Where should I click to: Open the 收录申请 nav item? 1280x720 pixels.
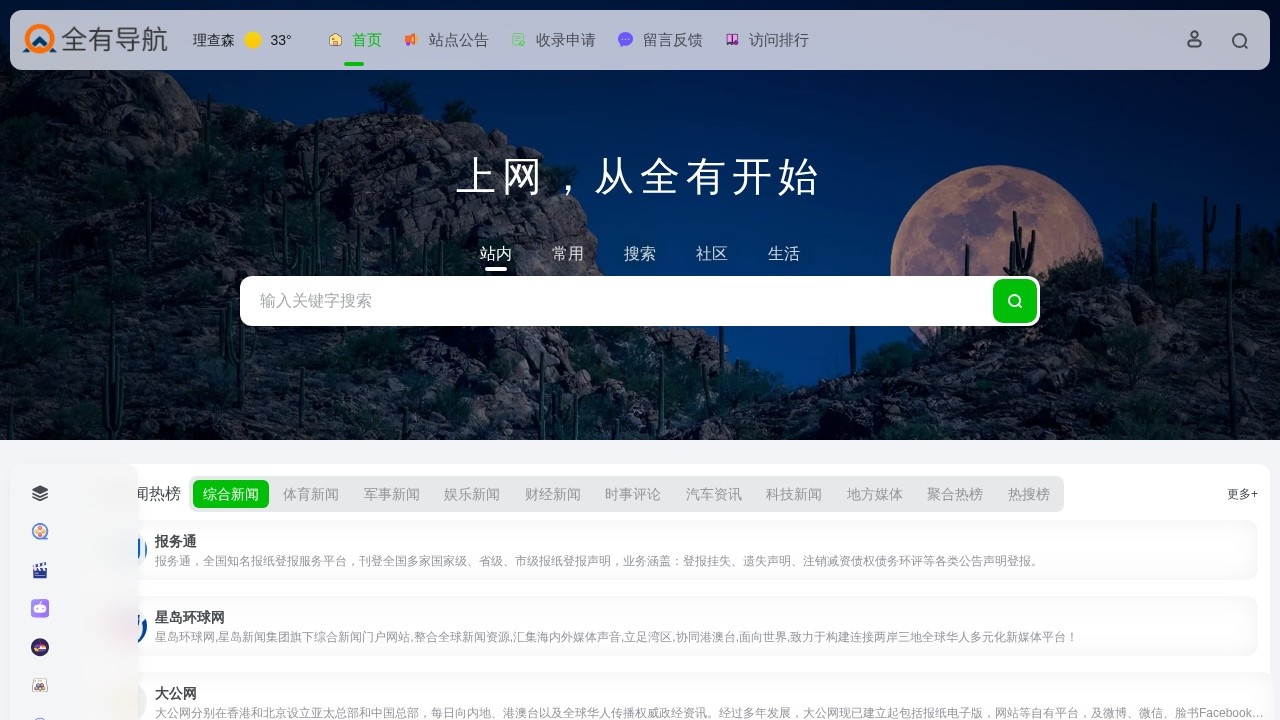[x=554, y=40]
